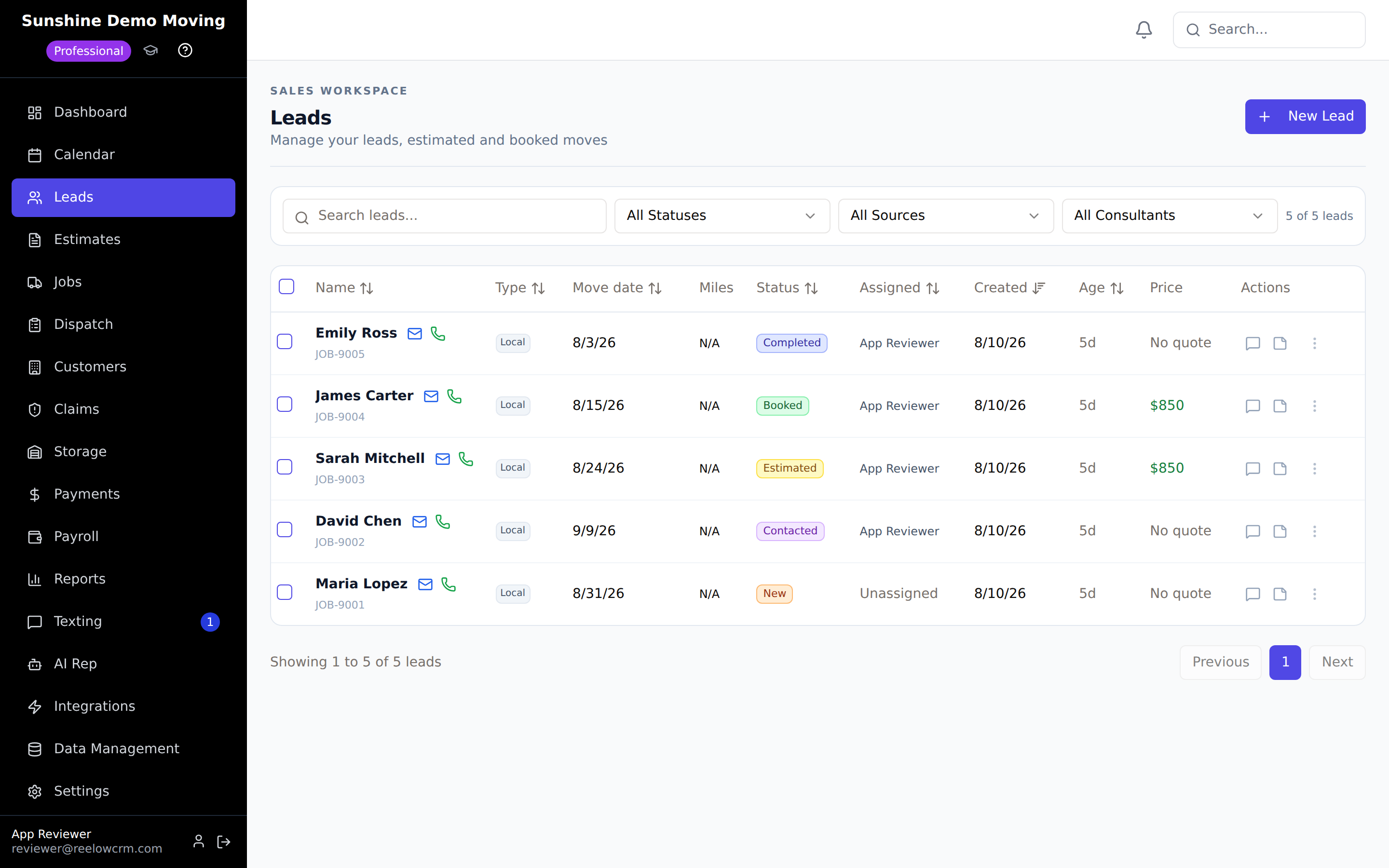Click the Next page button
The height and width of the screenshot is (868, 1389).
click(1337, 662)
